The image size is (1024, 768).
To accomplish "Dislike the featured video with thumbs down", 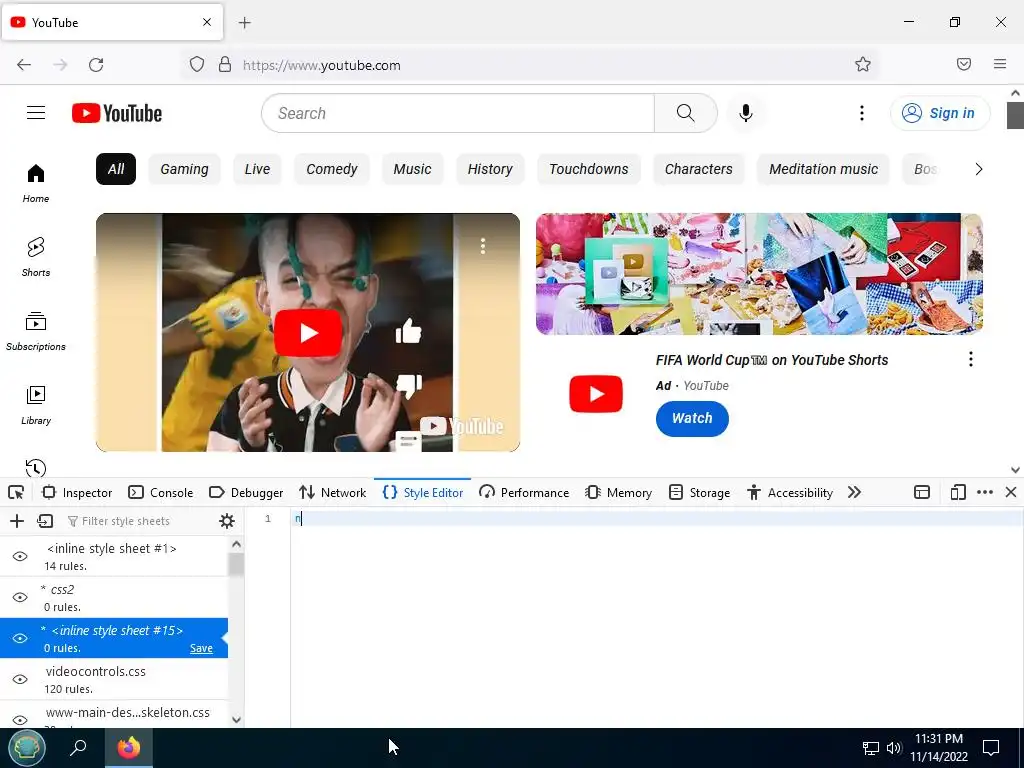I will click(409, 386).
